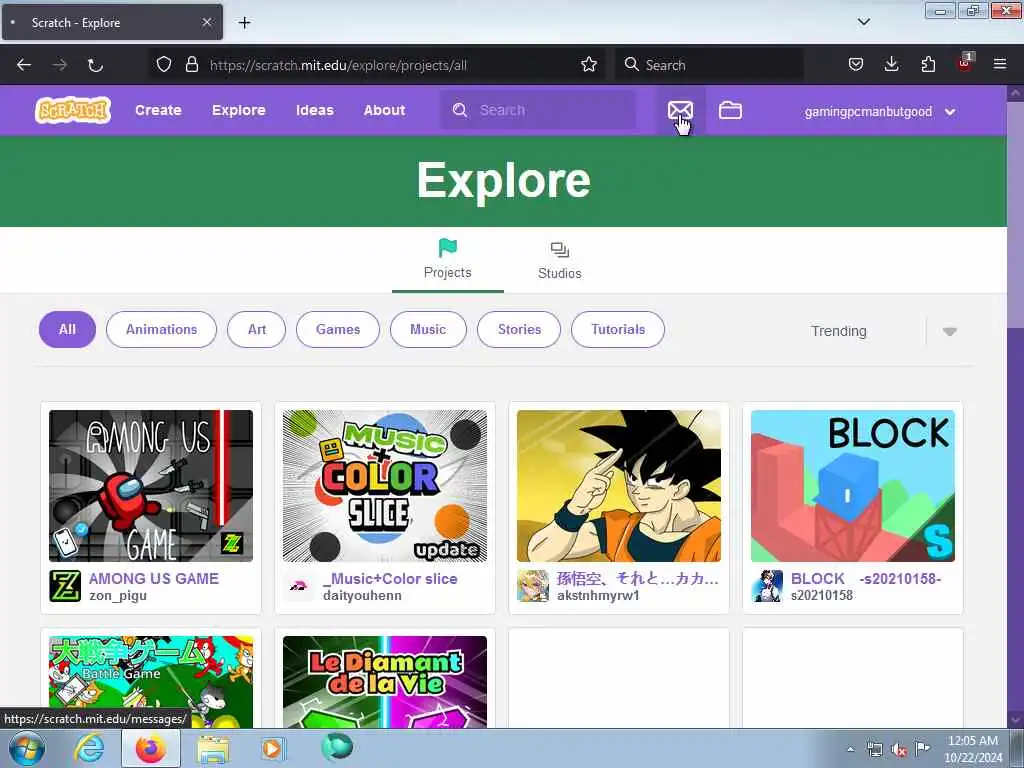The image size is (1024, 768).
Task: Click the Firefox back arrow
Action: tap(24, 65)
